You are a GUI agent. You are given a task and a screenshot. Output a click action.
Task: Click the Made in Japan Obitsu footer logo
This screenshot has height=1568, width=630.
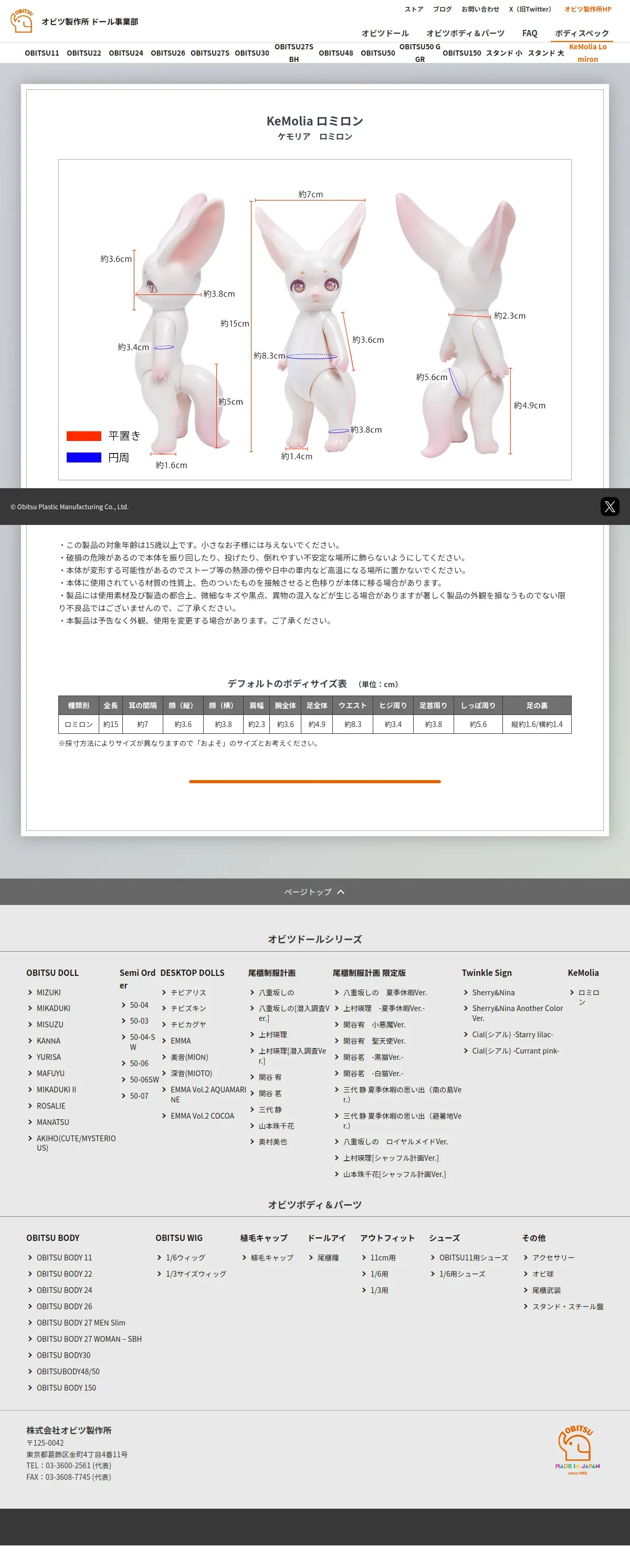point(577,1449)
